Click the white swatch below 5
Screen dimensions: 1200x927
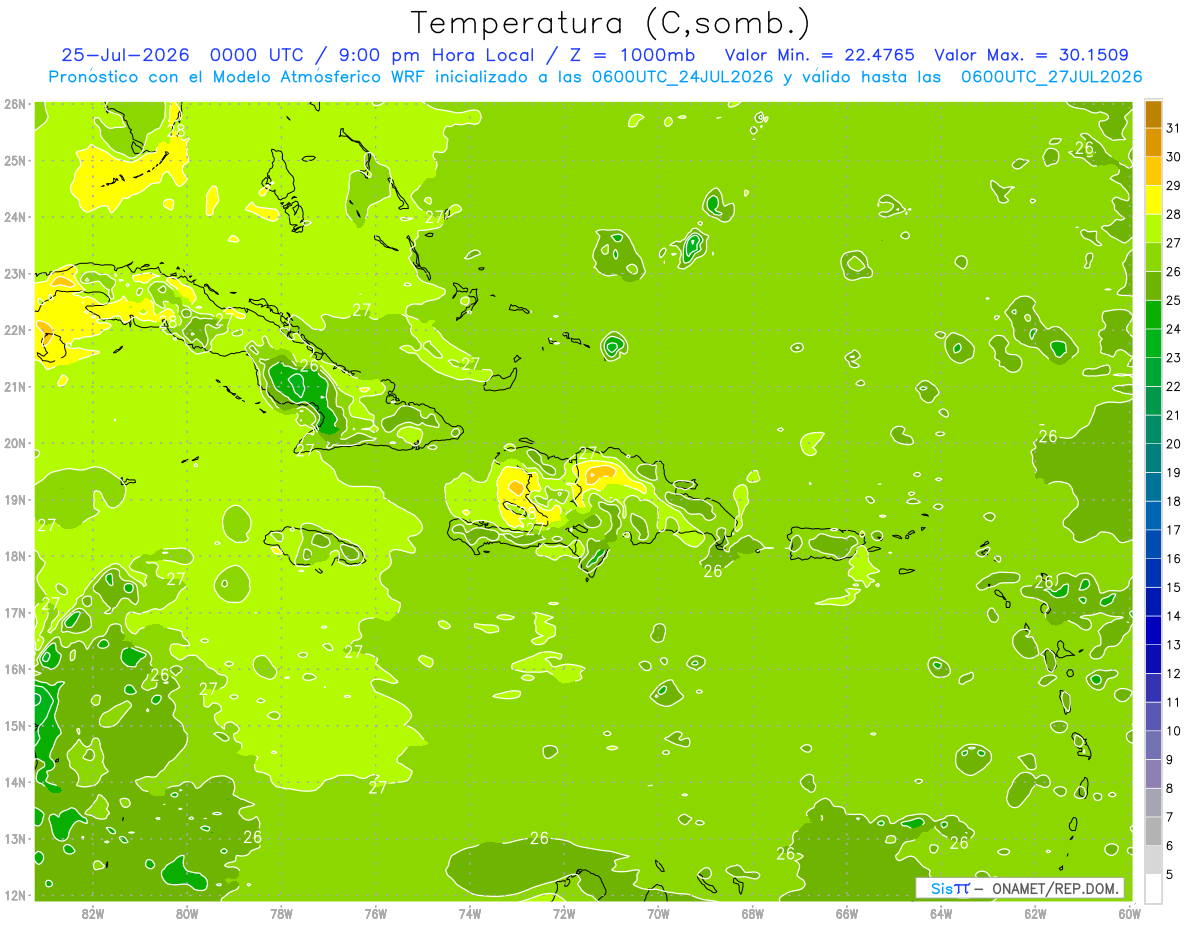1153,888
